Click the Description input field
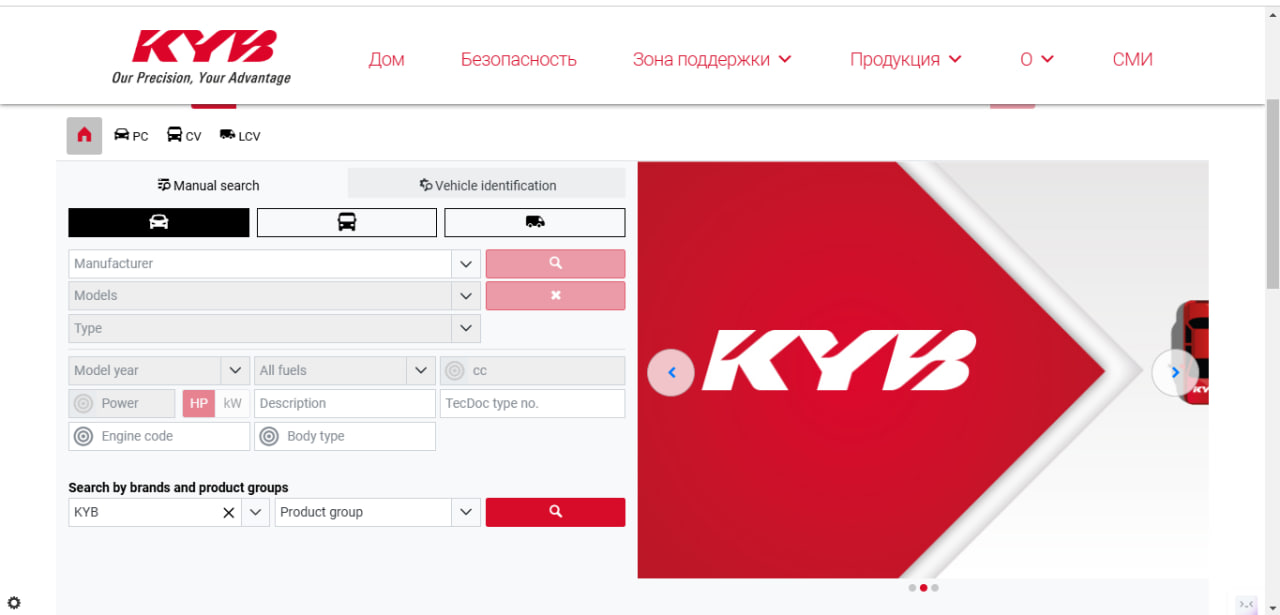 tap(345, 404)
